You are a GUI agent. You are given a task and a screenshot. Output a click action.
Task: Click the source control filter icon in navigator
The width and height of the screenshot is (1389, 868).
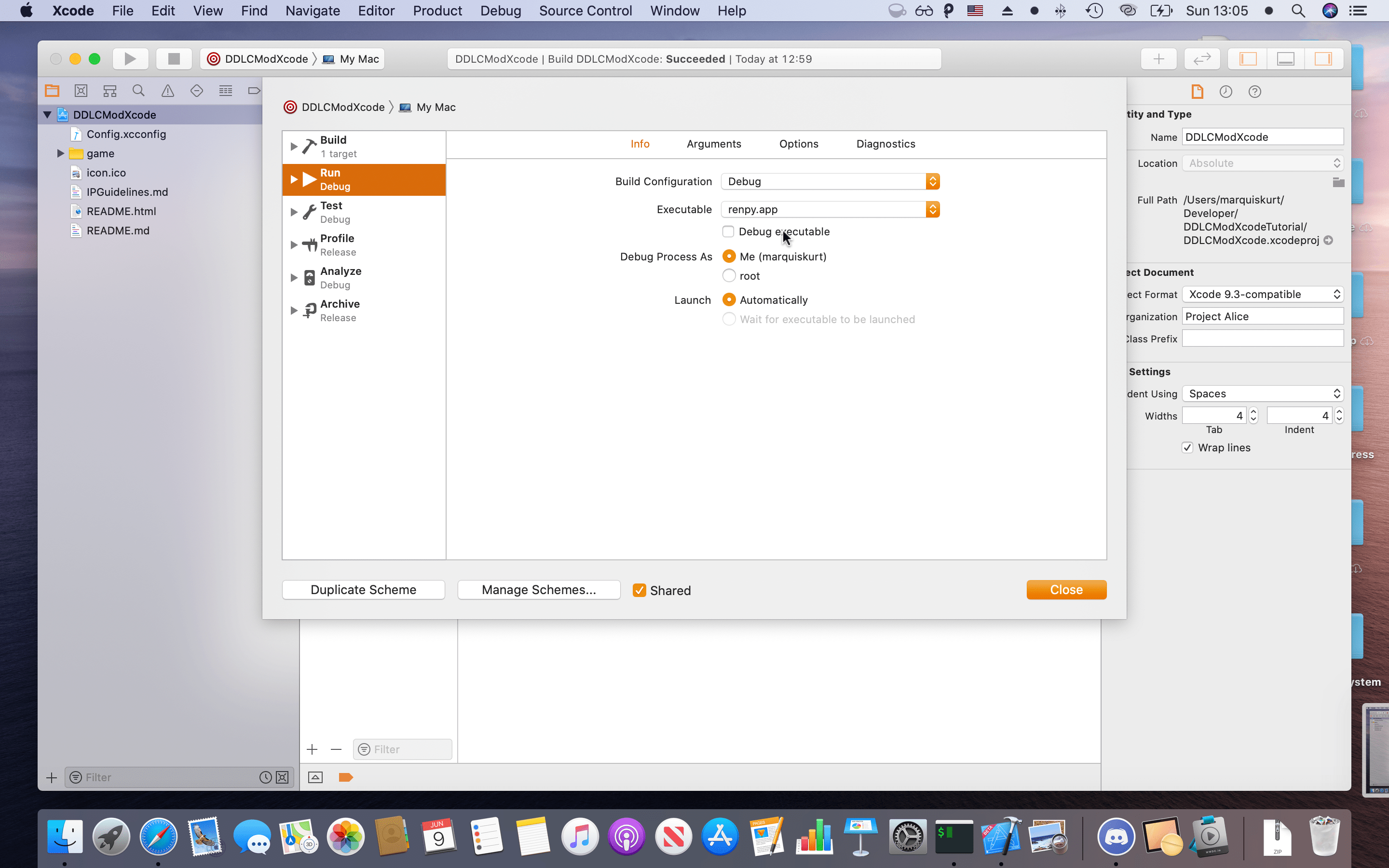click(283, 777)
